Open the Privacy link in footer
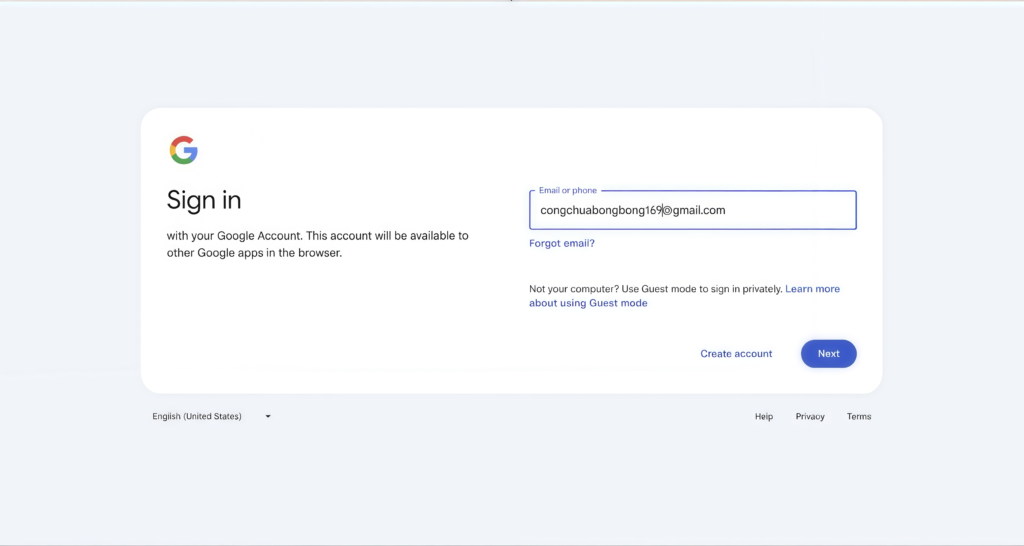This screenshot has width=1024, height=546. [810, 417]
